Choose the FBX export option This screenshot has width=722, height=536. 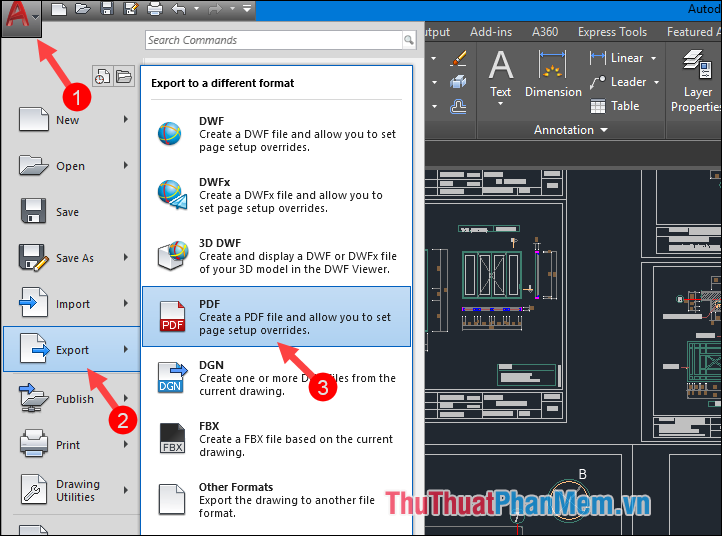[276, 438]
